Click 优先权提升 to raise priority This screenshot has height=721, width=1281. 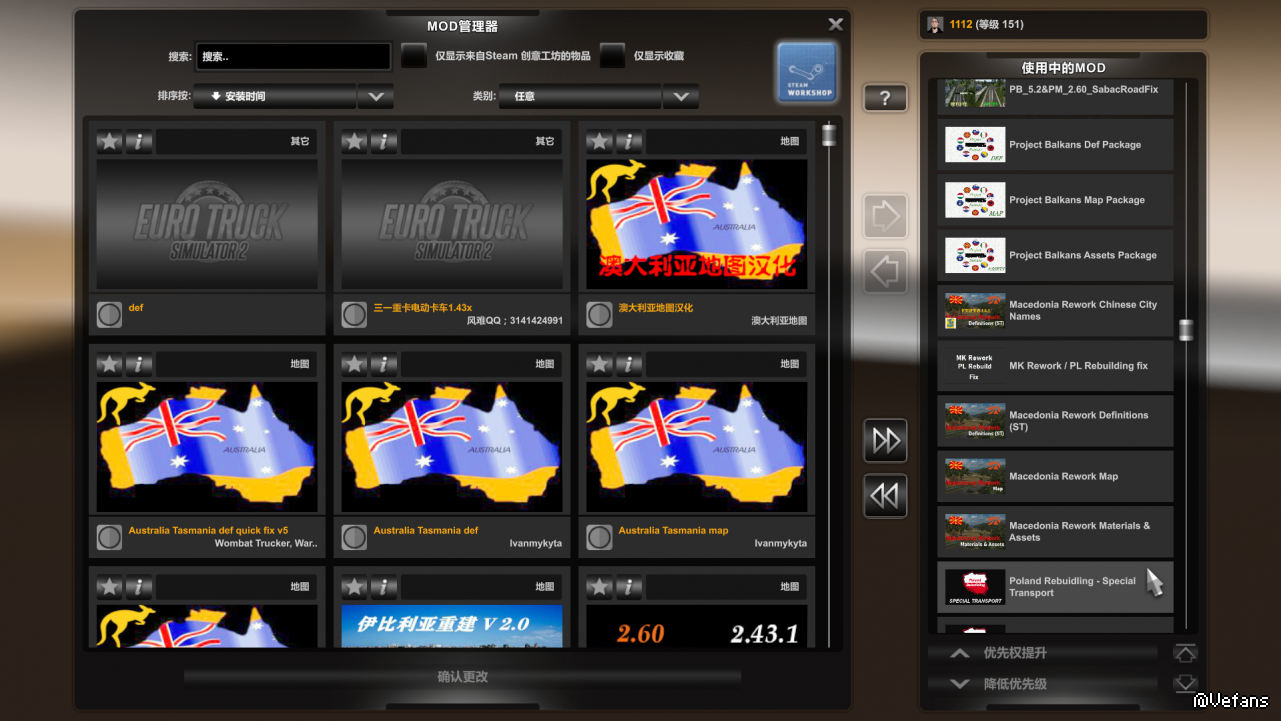tap(1043, 653)
